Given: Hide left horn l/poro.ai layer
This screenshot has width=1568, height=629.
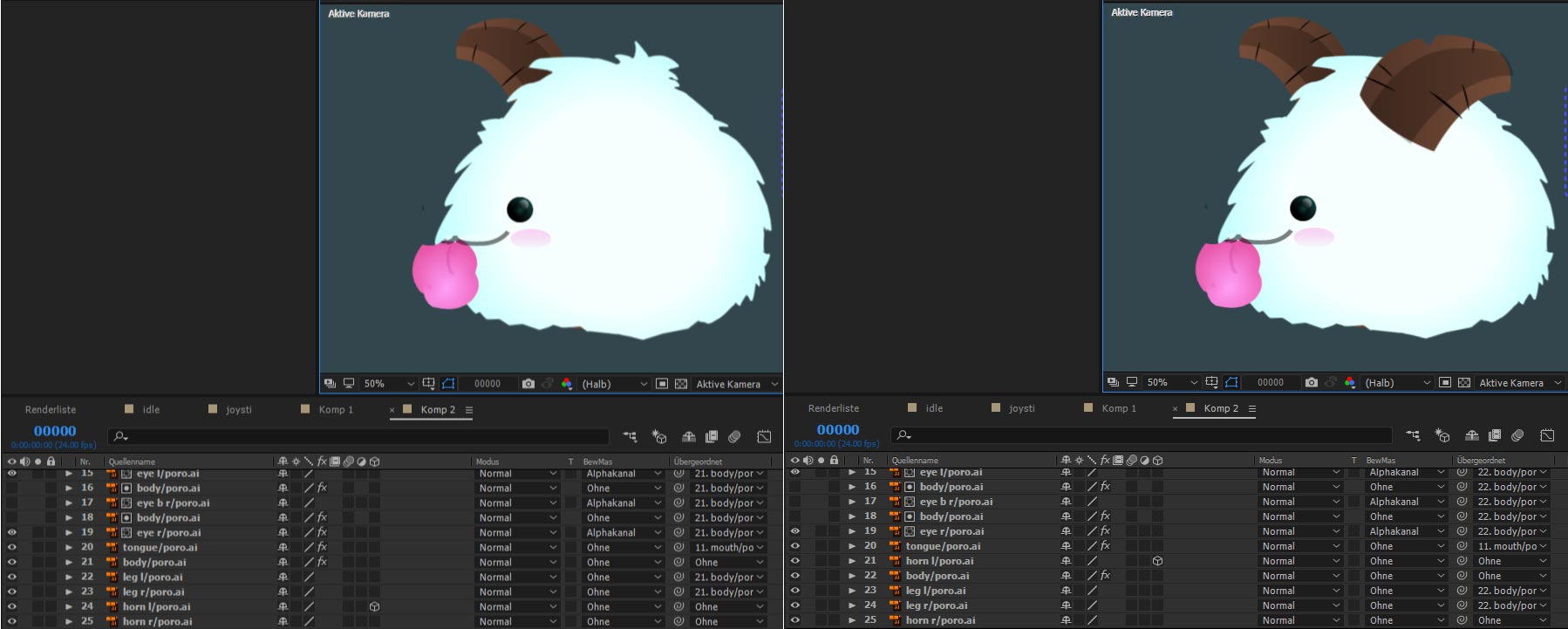Looking at the screenshot, I should click(12, 606).
